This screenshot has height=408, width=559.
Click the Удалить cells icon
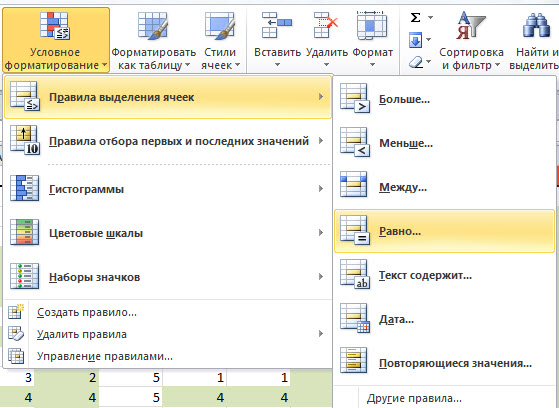click(326, 25)
